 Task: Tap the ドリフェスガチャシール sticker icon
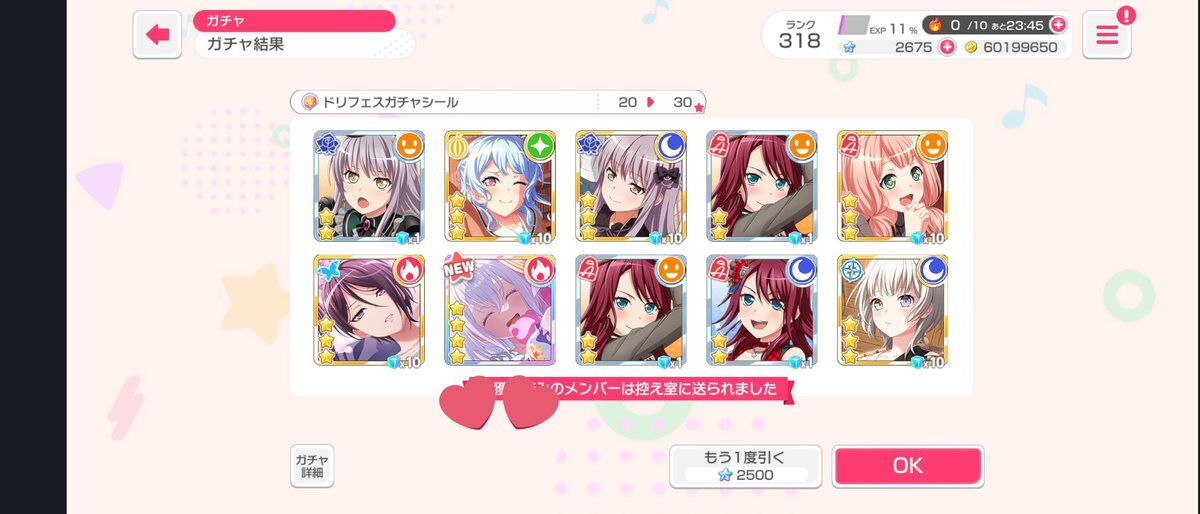pos(310,102)
